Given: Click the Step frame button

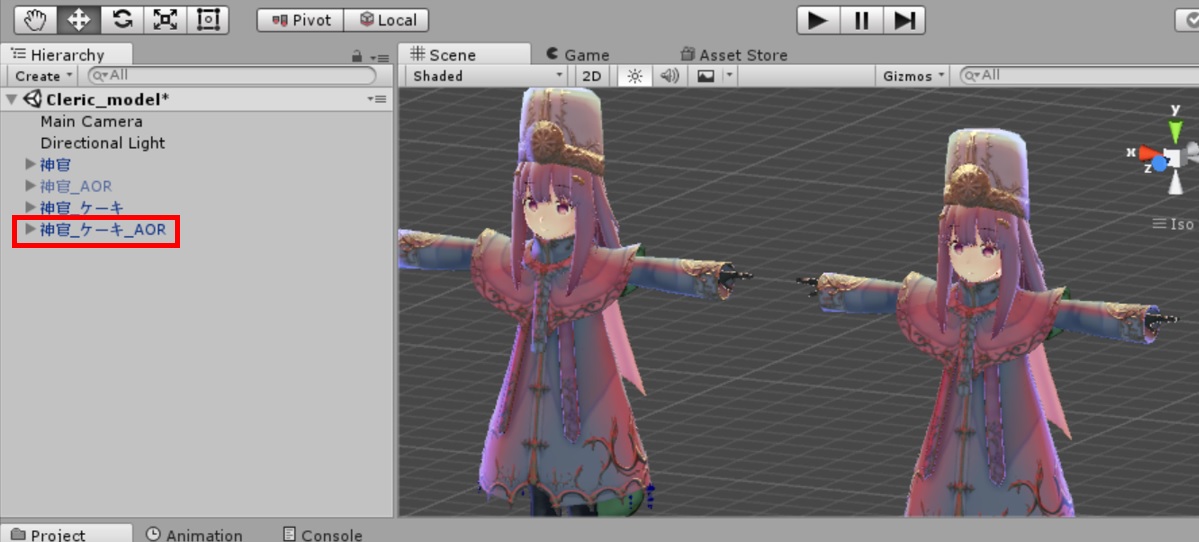Looking at the screenshot, I should (904, 20).
